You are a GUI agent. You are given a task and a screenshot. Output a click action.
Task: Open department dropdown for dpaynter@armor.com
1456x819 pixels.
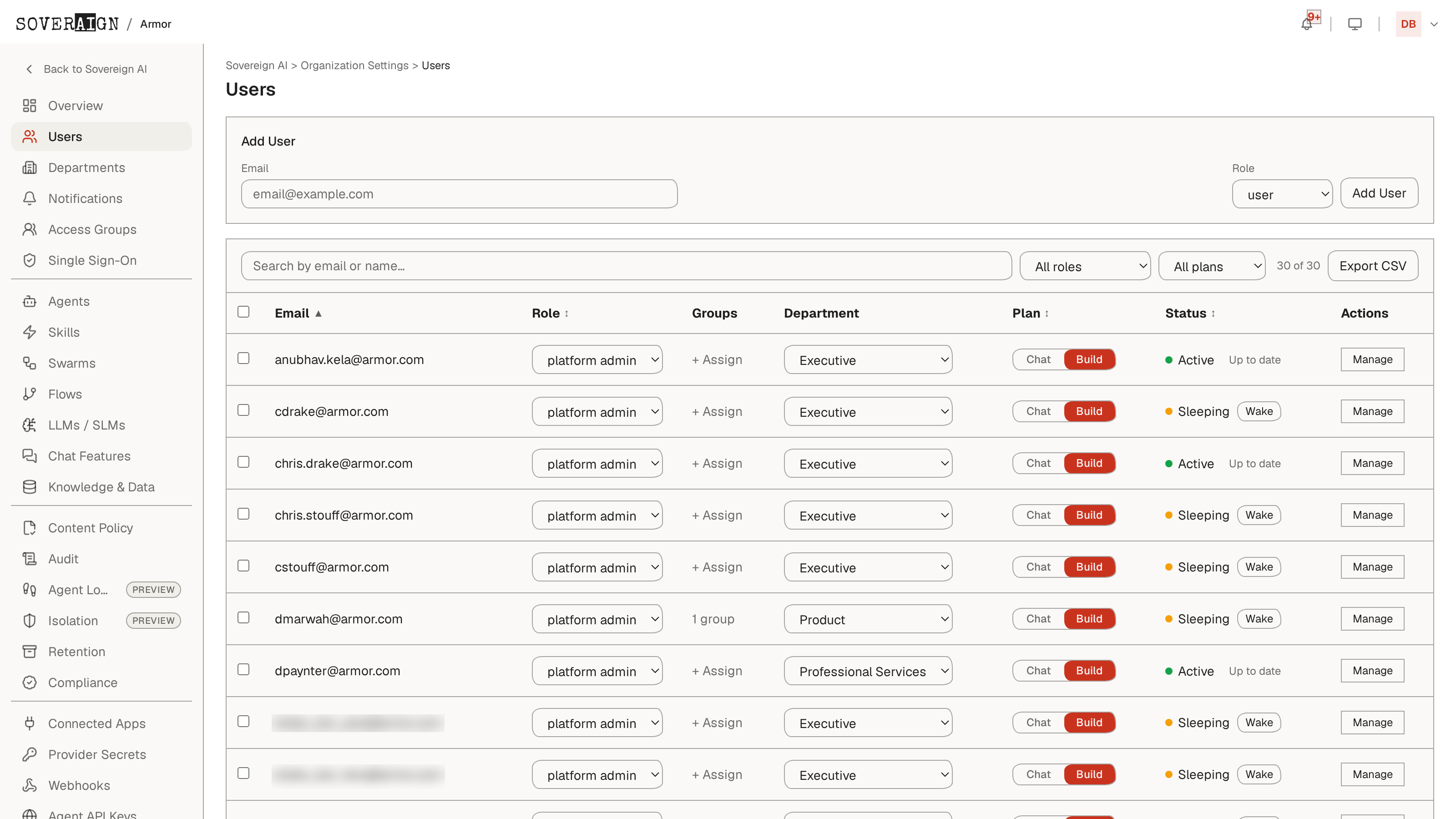(868, 671)
